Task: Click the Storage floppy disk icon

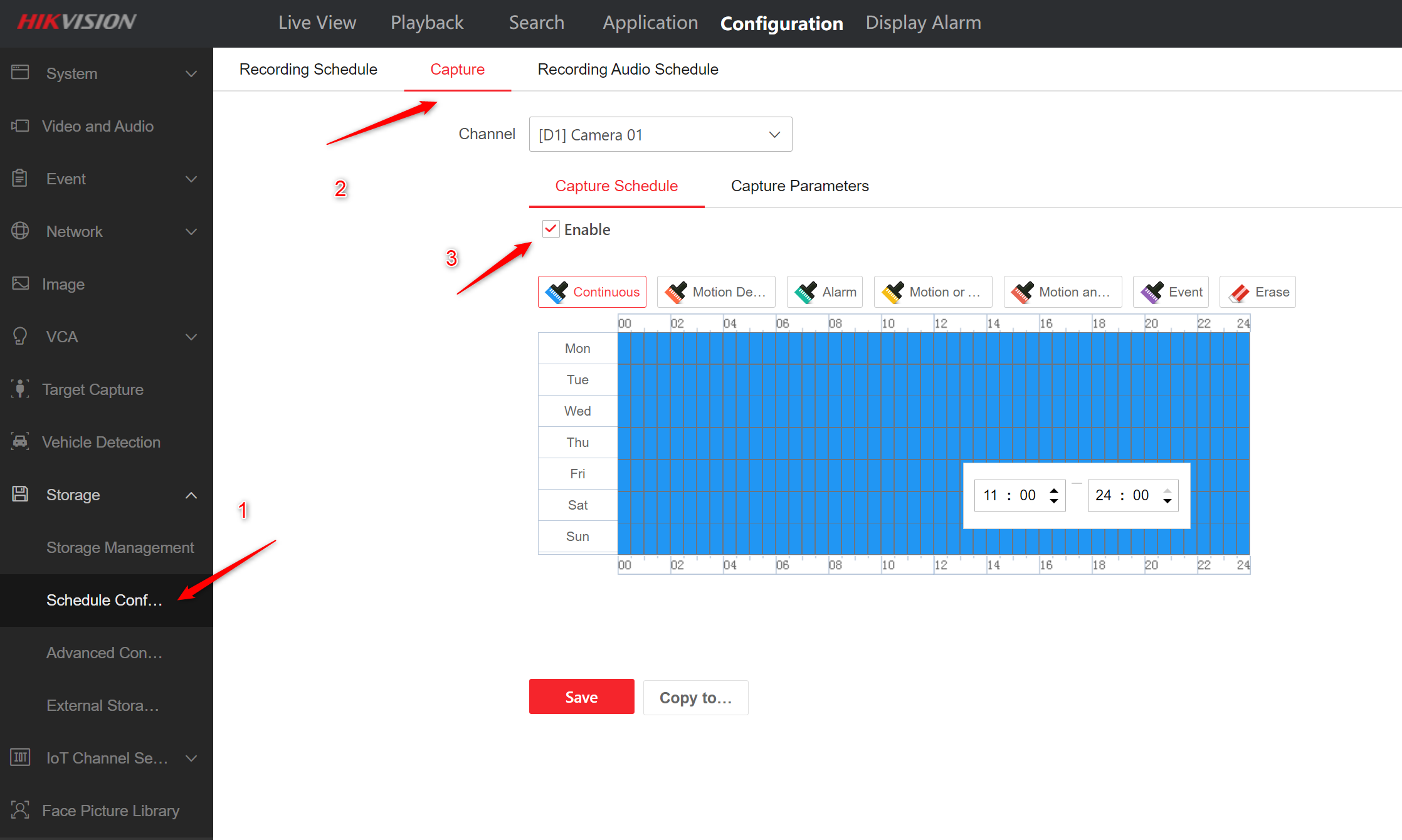Action: click(x=20, y=494)
